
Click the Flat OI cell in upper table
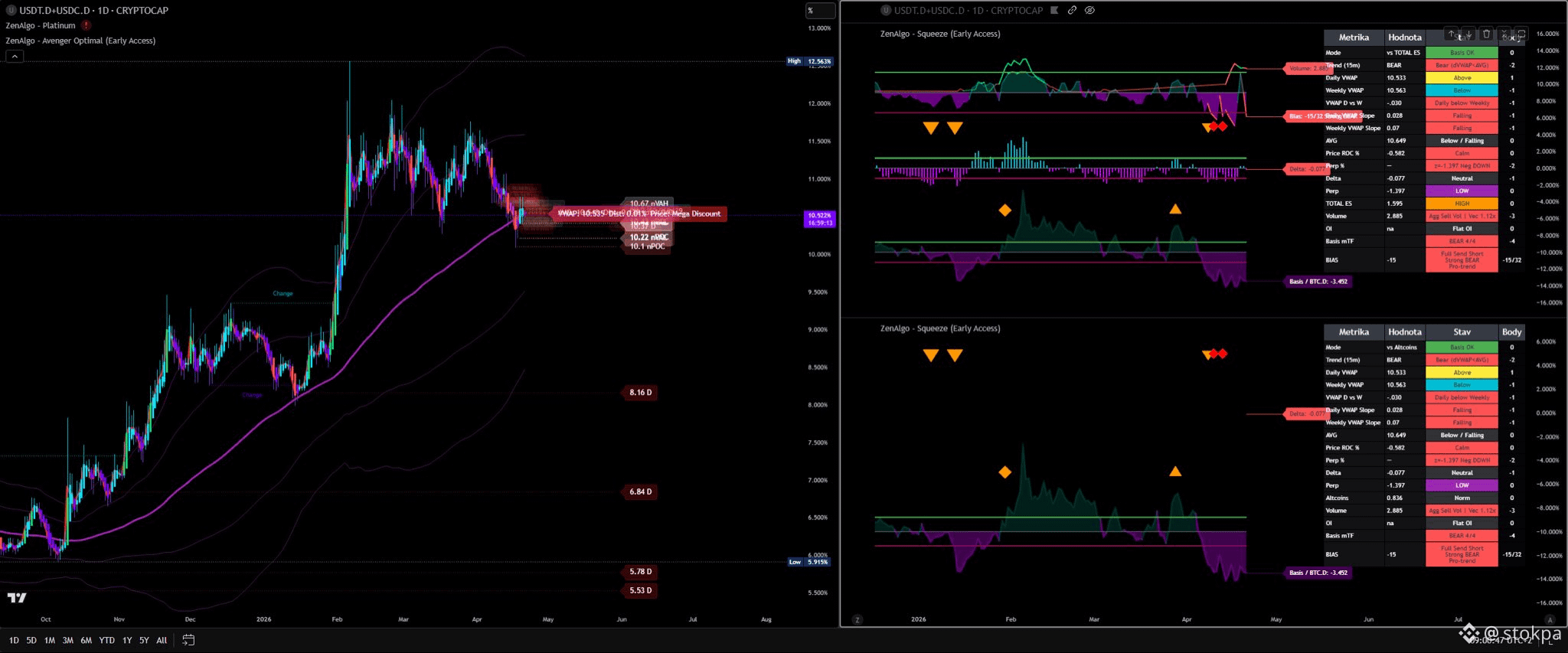coord(1462,229)
